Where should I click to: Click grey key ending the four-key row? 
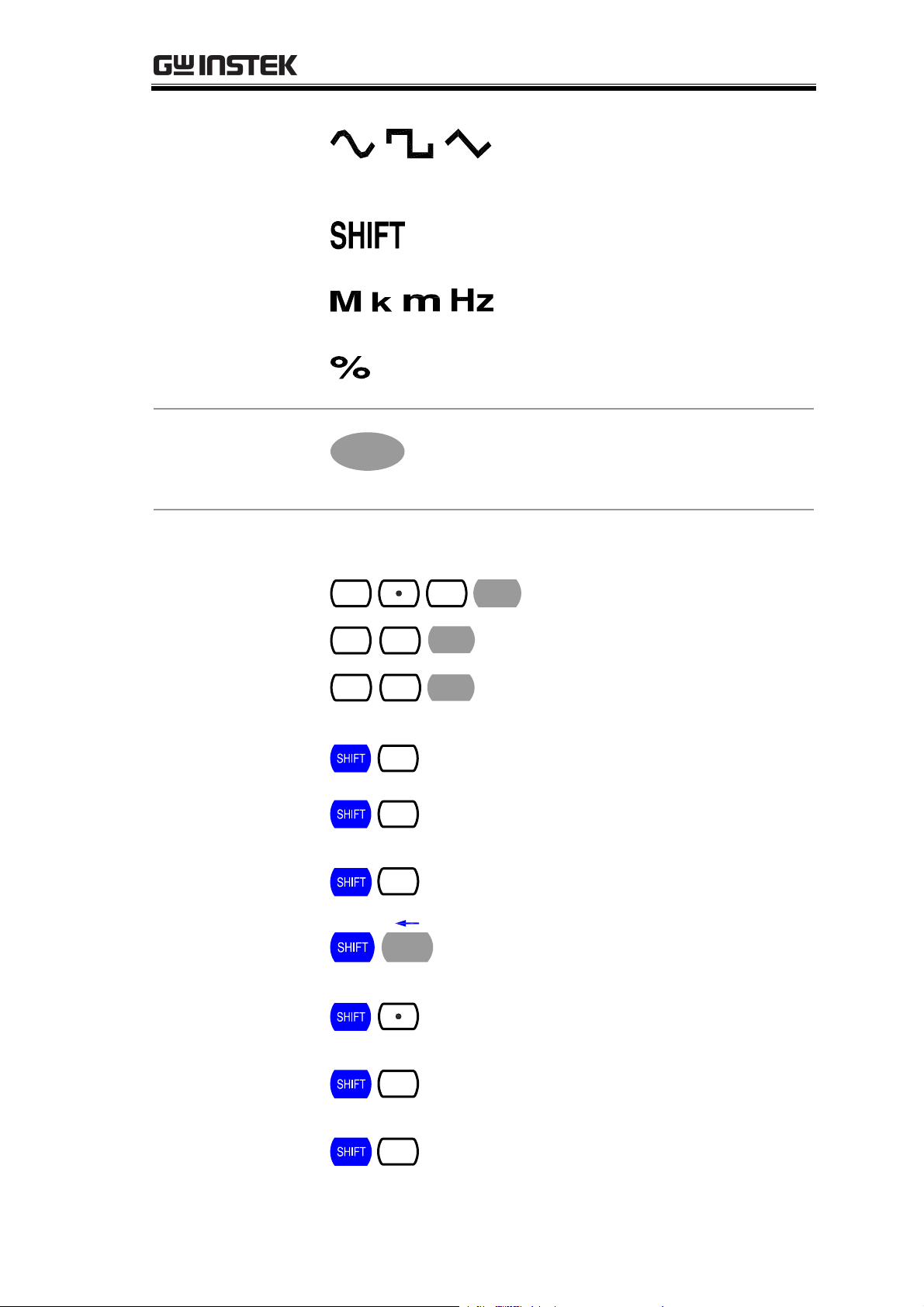497,593
